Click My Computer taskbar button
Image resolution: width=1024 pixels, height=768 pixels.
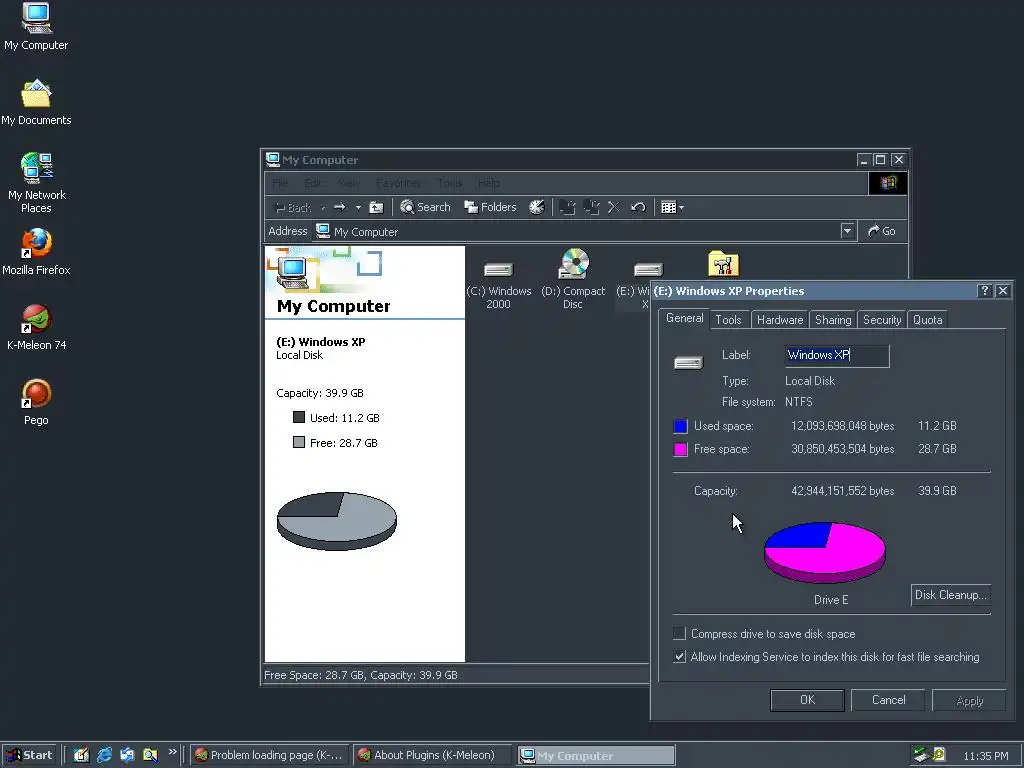[x=597, y=755]
